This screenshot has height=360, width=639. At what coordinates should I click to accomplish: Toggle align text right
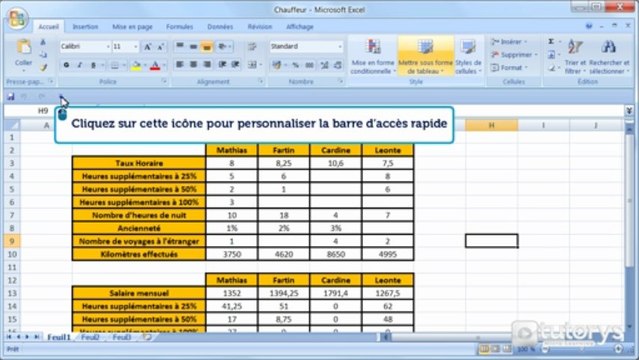click(x=207, y=64)
